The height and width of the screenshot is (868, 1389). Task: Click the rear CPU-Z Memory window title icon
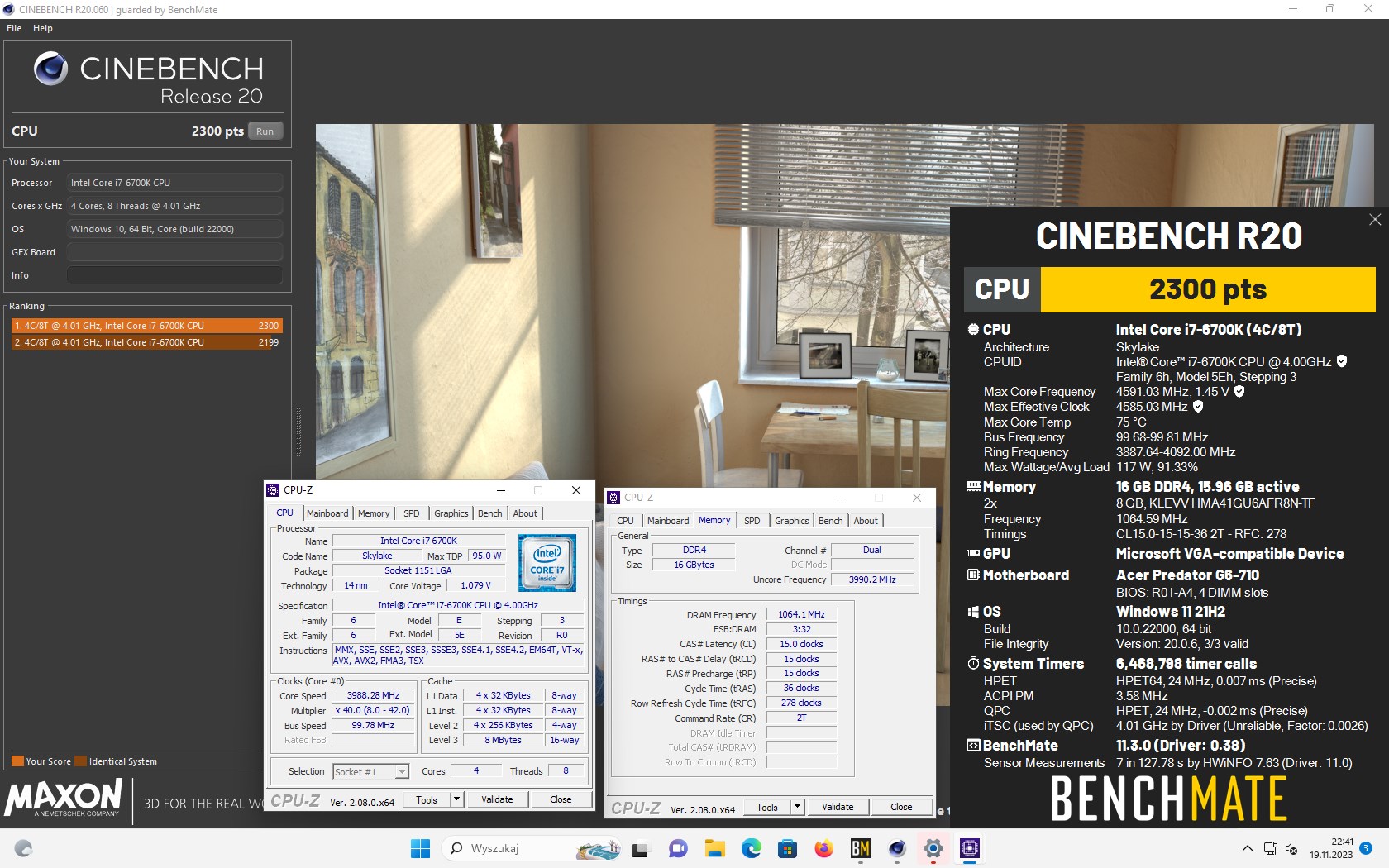[614, 498]
